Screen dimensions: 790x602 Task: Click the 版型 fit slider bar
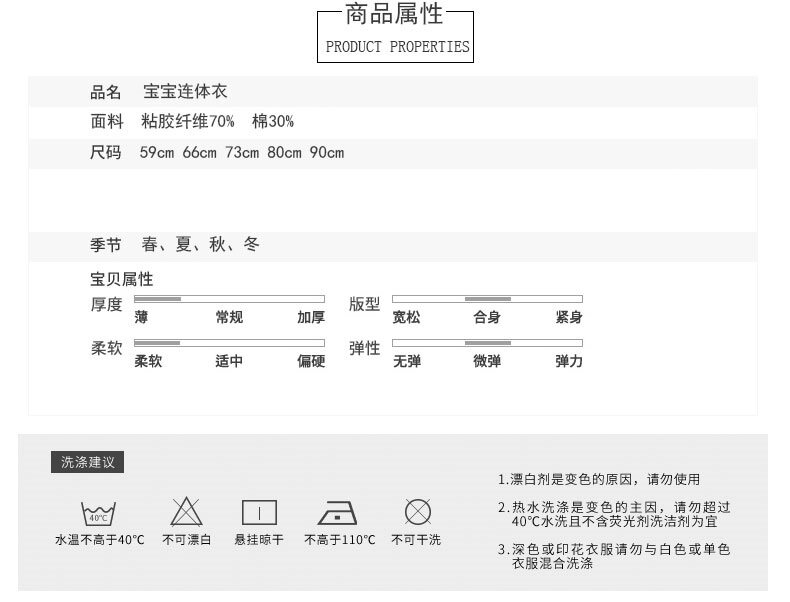tap(487, 299)
